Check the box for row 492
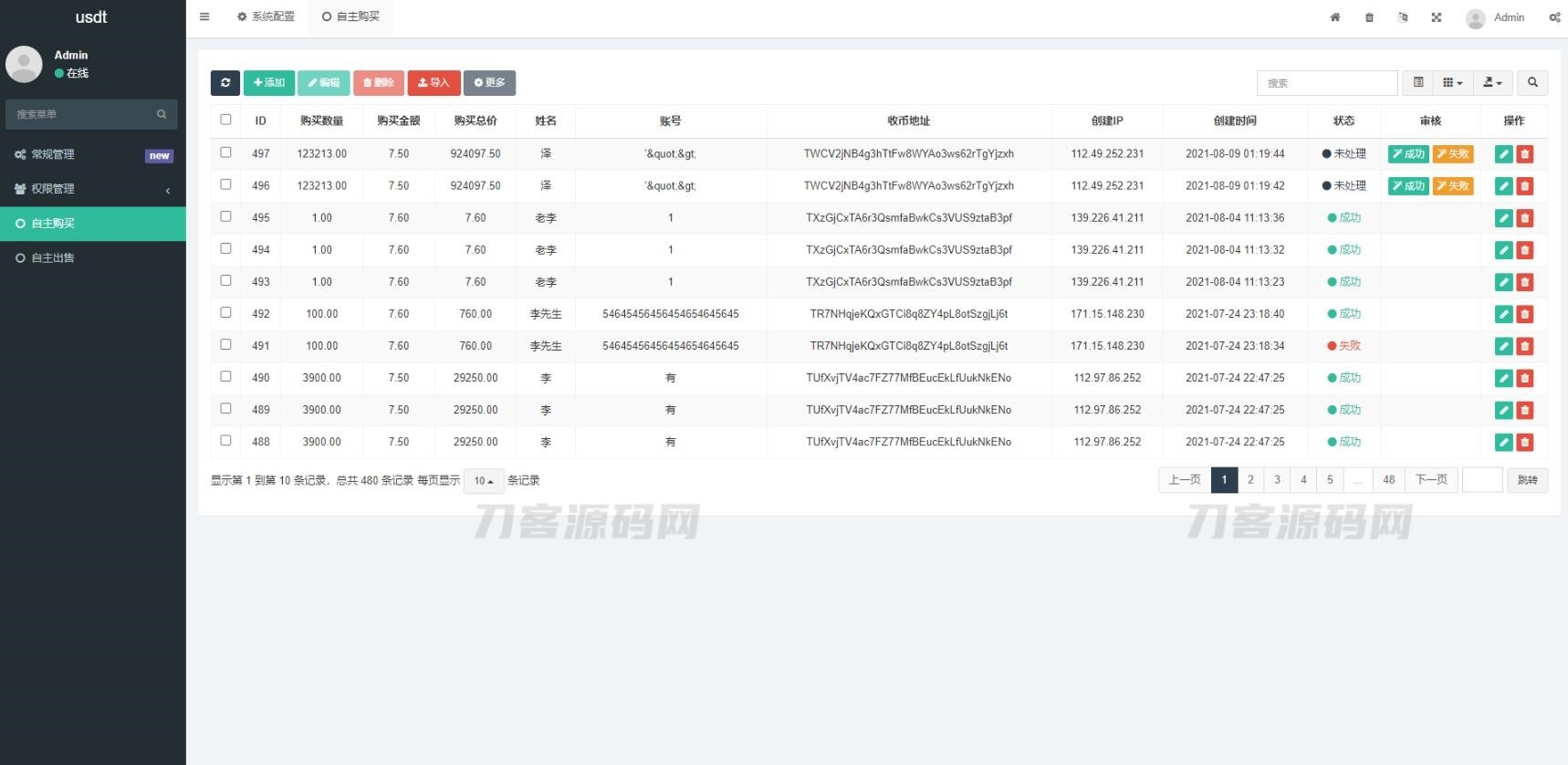 [225, 312]
